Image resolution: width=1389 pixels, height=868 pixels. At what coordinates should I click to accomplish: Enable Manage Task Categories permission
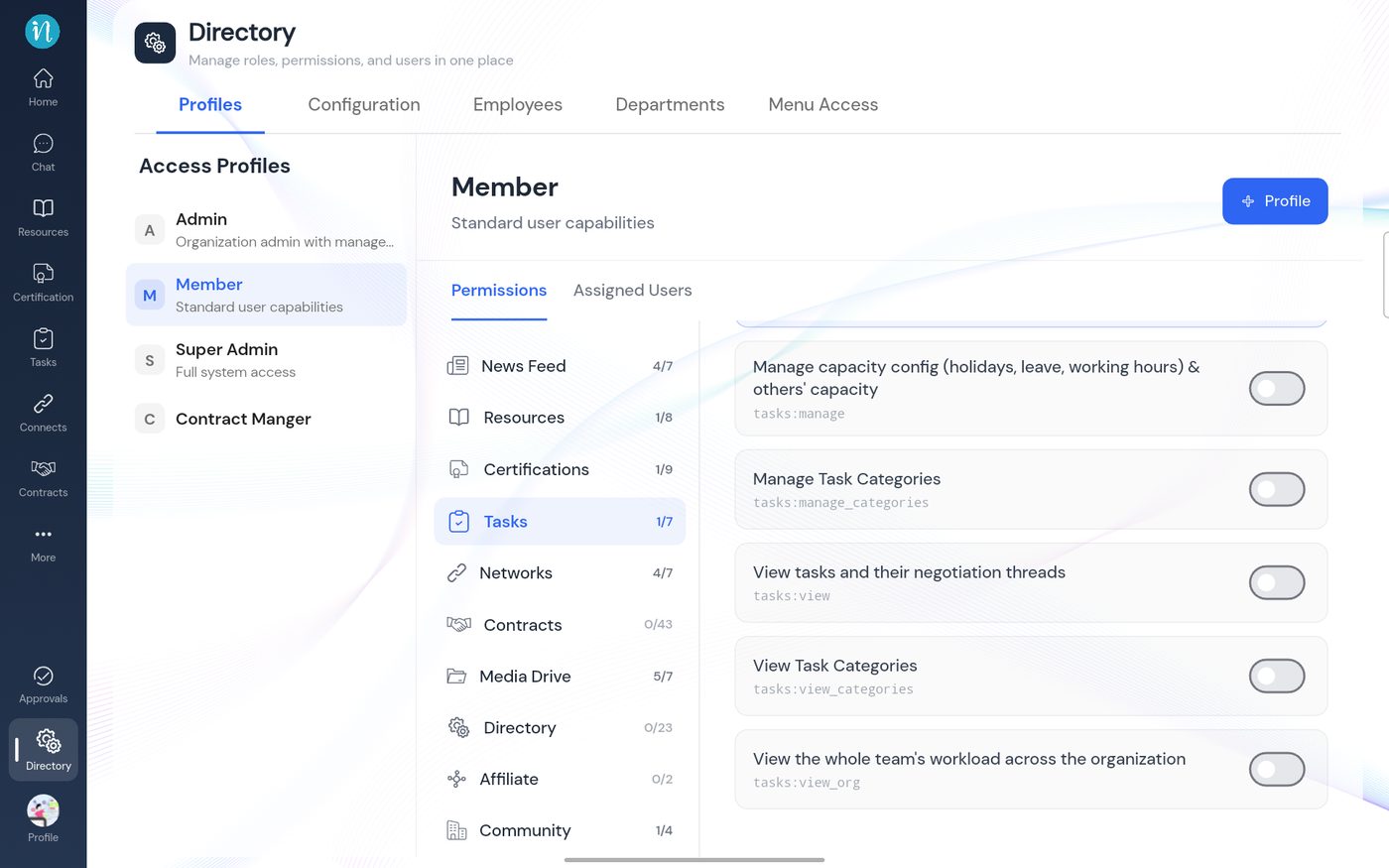pyautogui.click(x=1276, y=489)
